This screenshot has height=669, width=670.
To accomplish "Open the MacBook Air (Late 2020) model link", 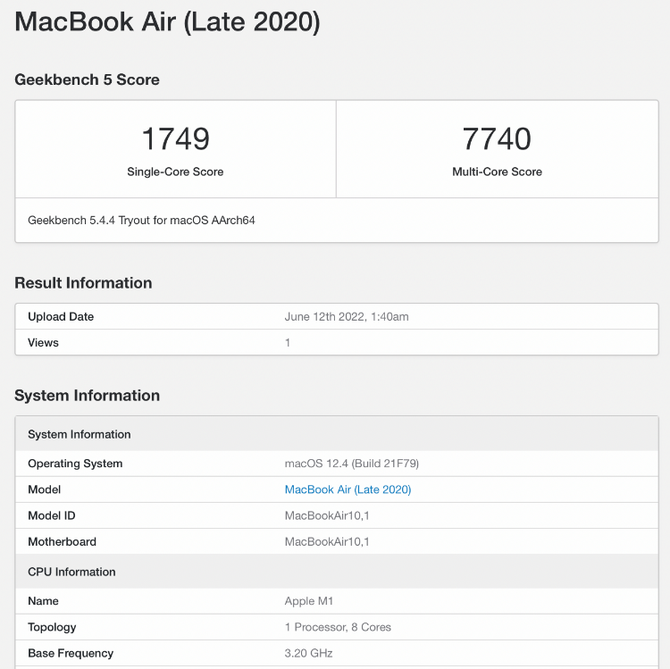I will pos(347,490).
